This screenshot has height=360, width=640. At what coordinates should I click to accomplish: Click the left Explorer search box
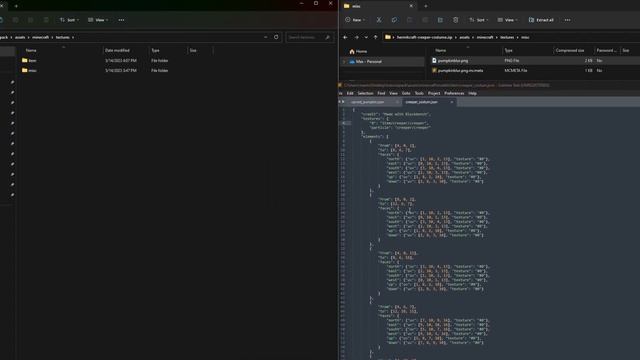click(x=309, y=37)
